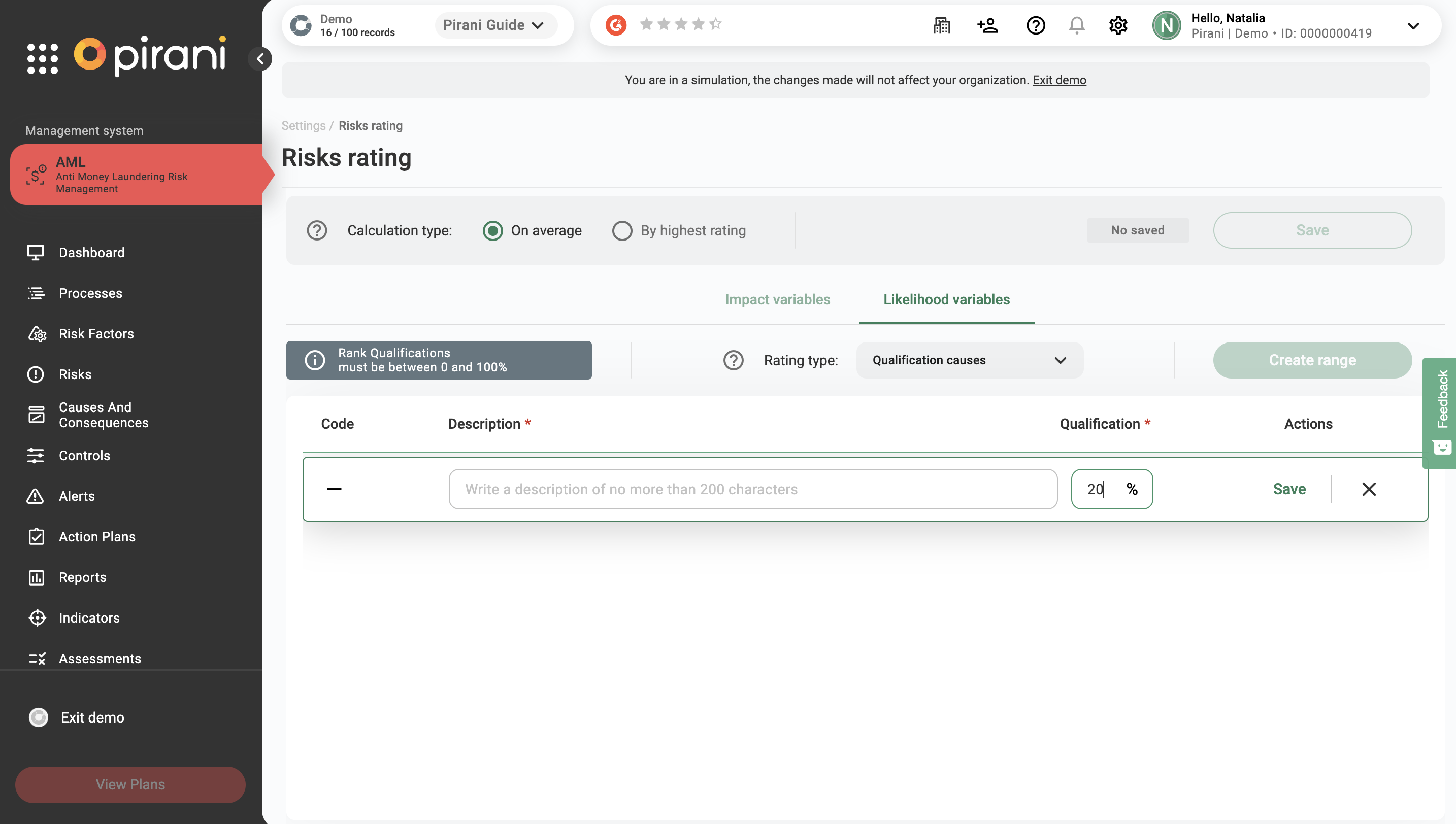Viewport: 1456px width, 824px height.
Task: Click the View Plans button
Action: pyautogui.click(x=130, y=784)
